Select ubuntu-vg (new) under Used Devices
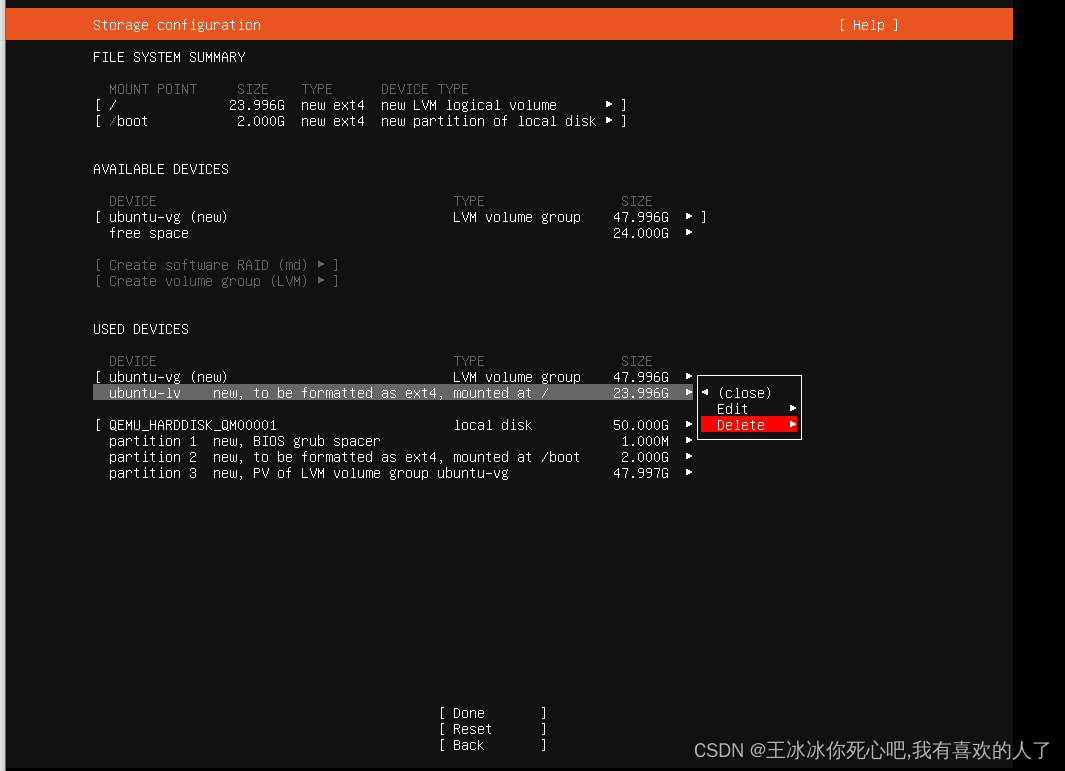The image size is (1065, 771). pos(394,376)
